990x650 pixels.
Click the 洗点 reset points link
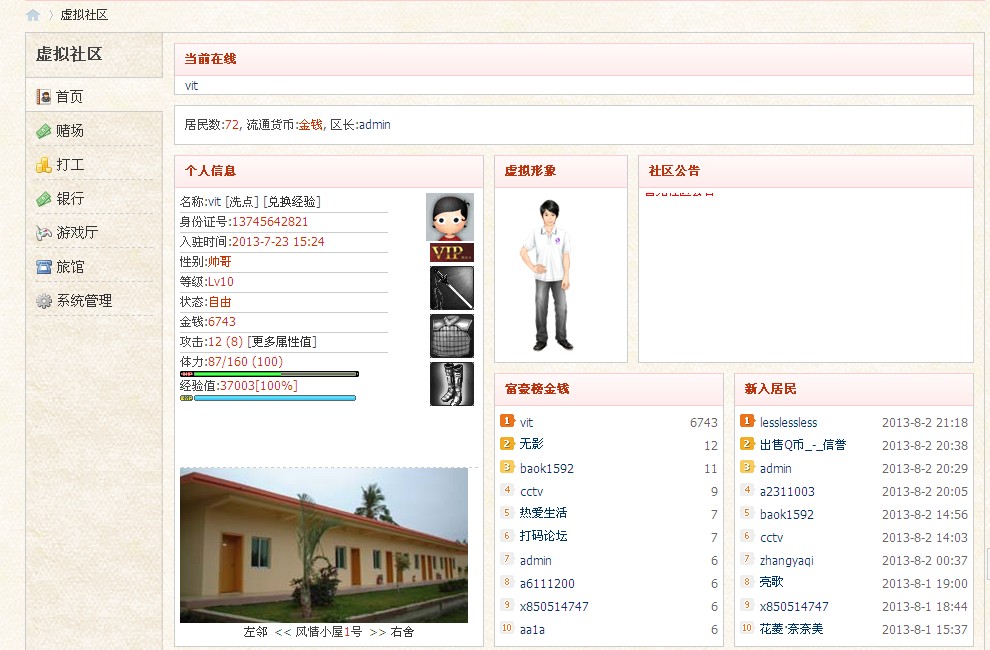pyautogui.click(x=241, y=202)
